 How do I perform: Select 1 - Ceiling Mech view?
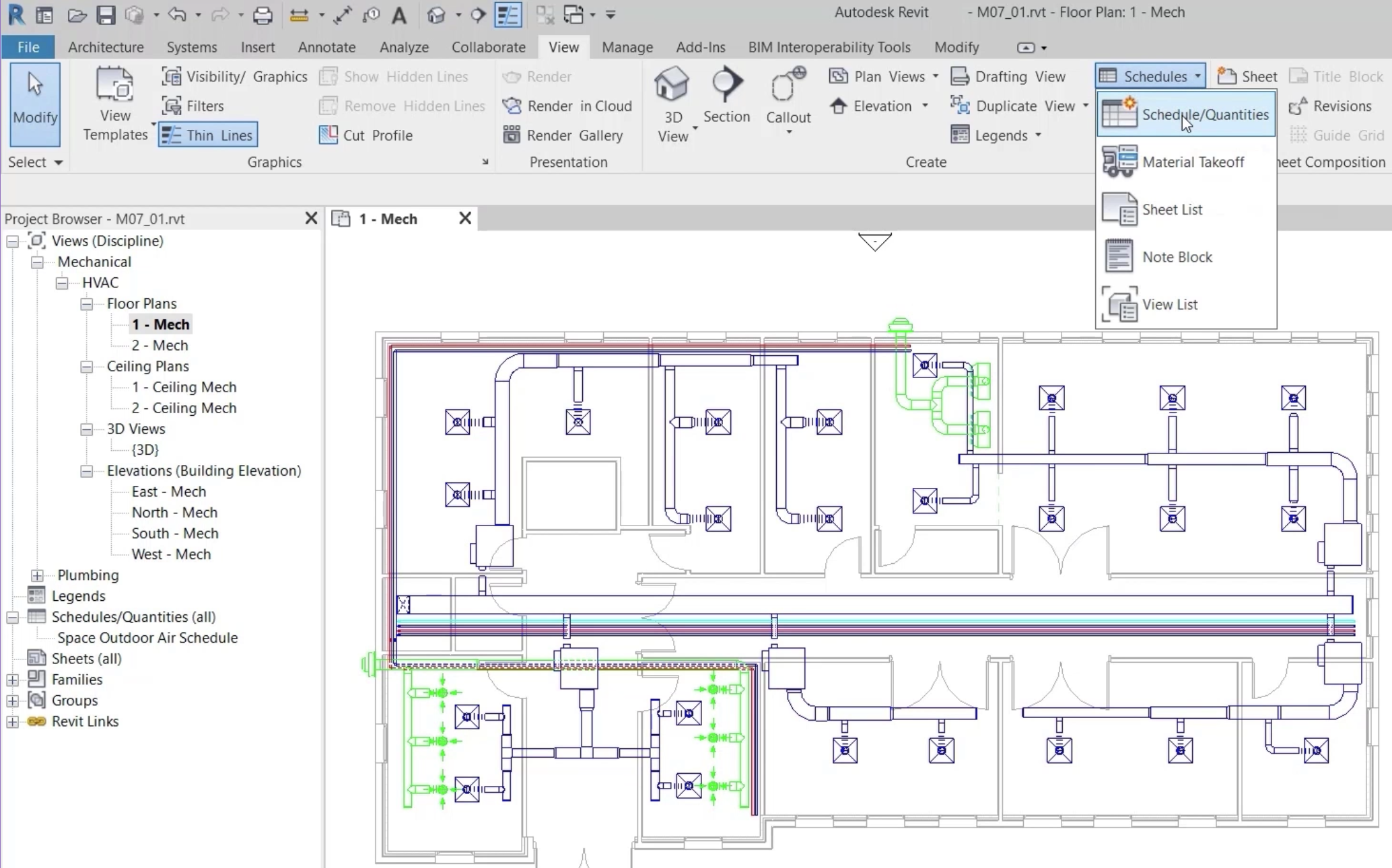click(x=184, y=387)
